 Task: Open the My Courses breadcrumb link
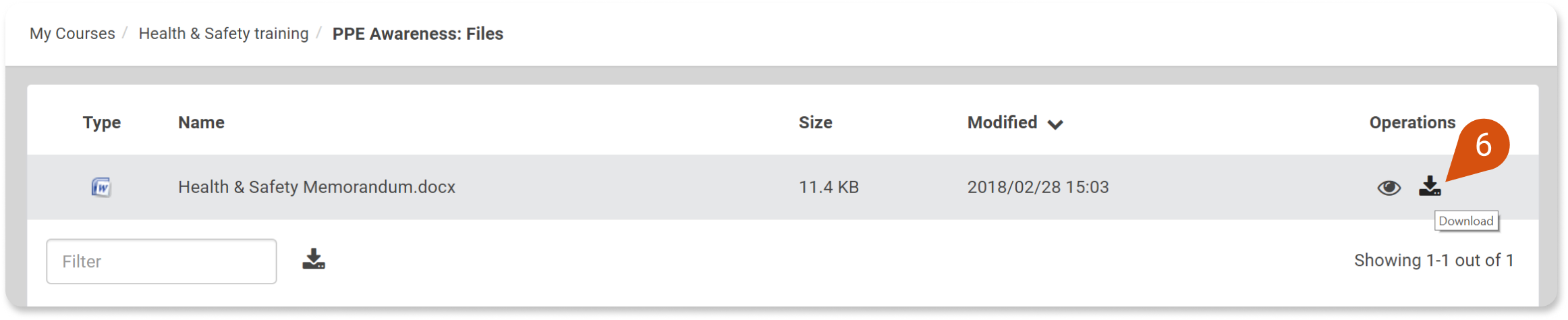[72, 34]
